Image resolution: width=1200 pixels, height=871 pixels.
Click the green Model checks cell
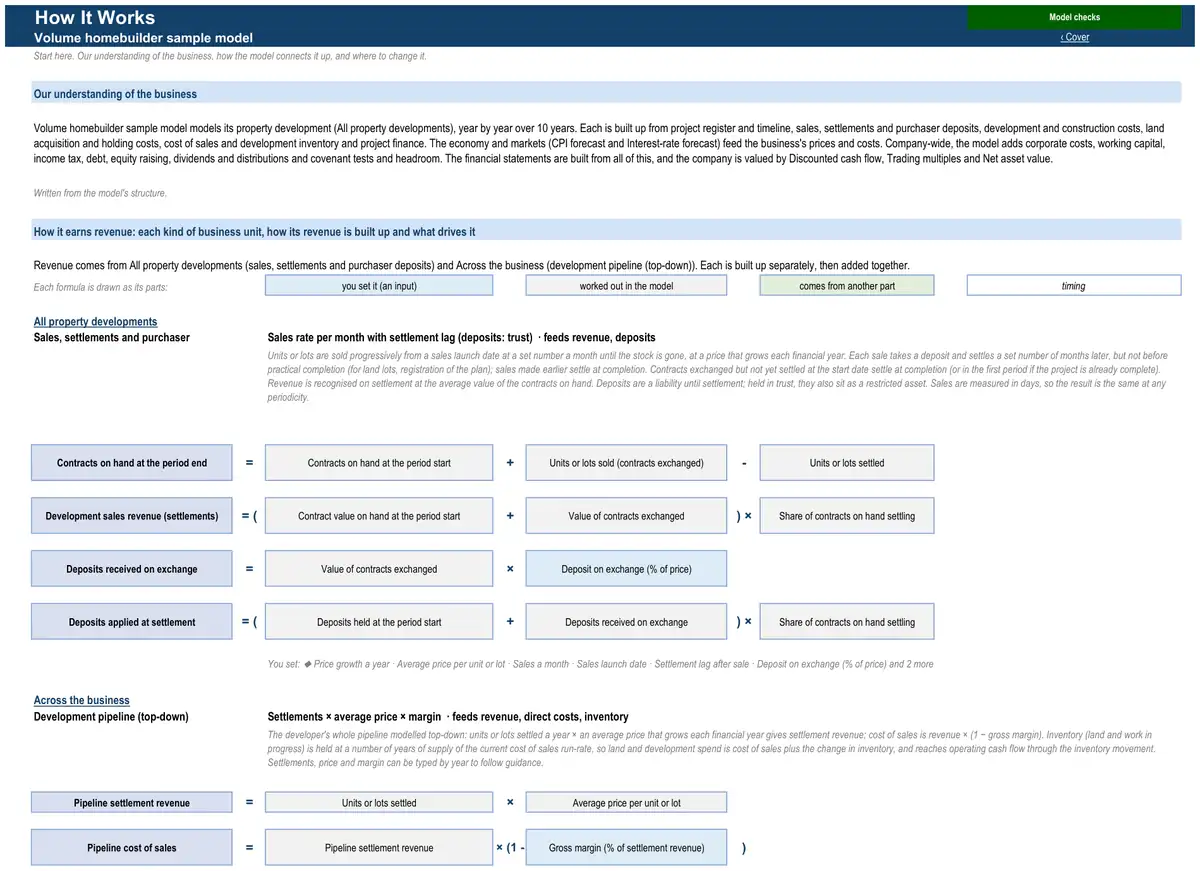click(x=1074, y=17)
